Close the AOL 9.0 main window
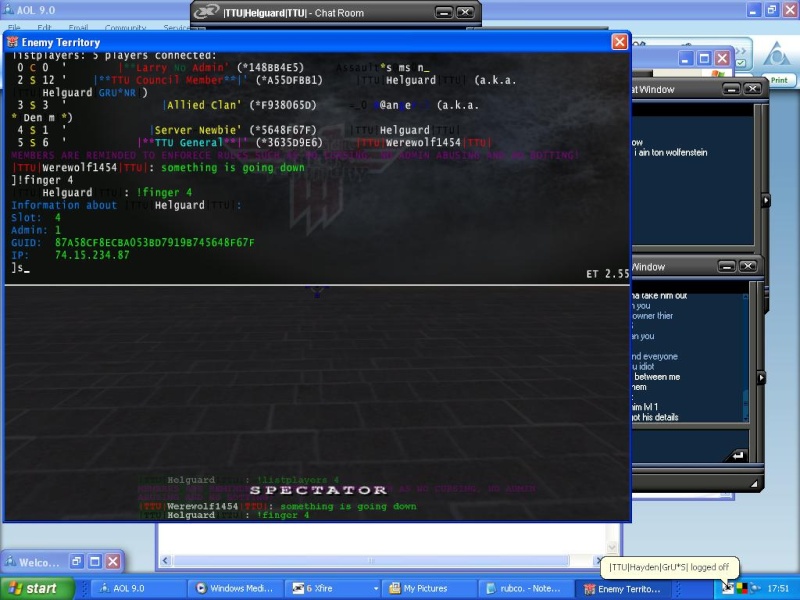Screen dimensions: 800x600 click(x=789, y=10)
